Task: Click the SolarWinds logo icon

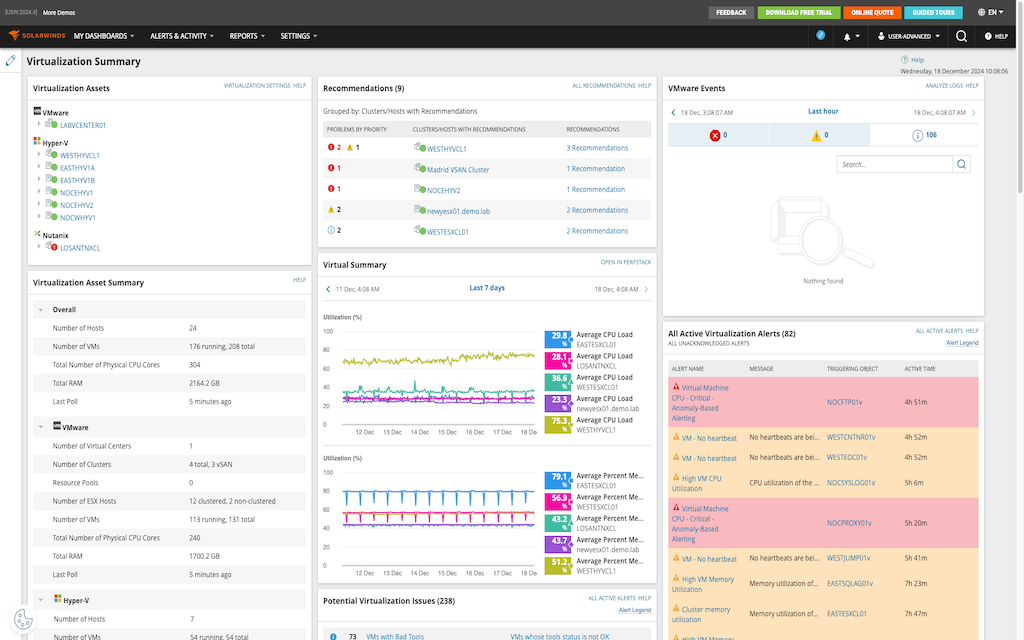Action: click(14, 35)
